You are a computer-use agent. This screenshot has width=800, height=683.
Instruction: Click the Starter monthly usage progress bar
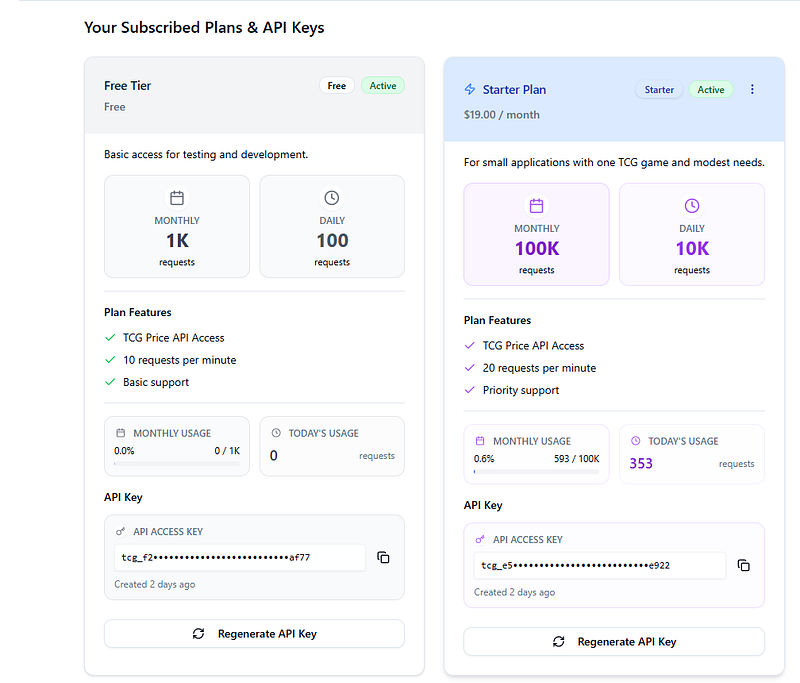pos(536,472)
